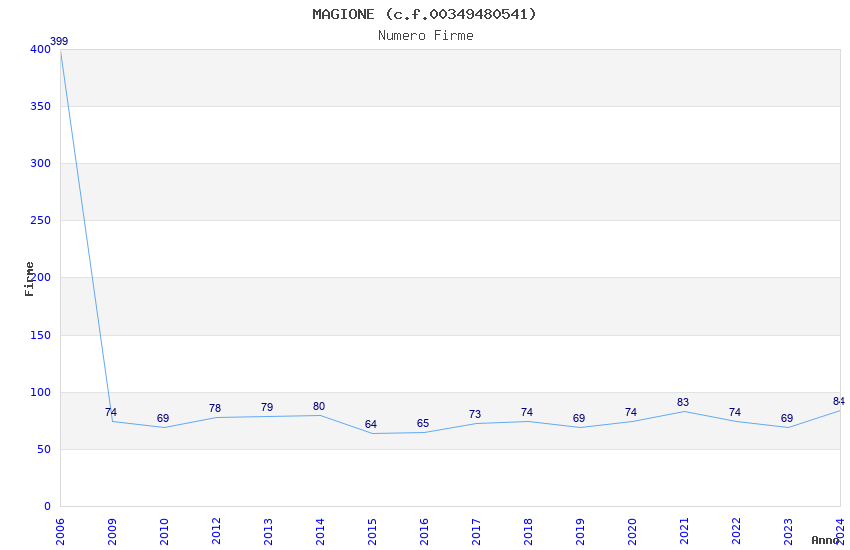The image size is (850, 550).
Task: Select the 80 data label for 2014
Action: pyautogui.click(x=319, y=406)
